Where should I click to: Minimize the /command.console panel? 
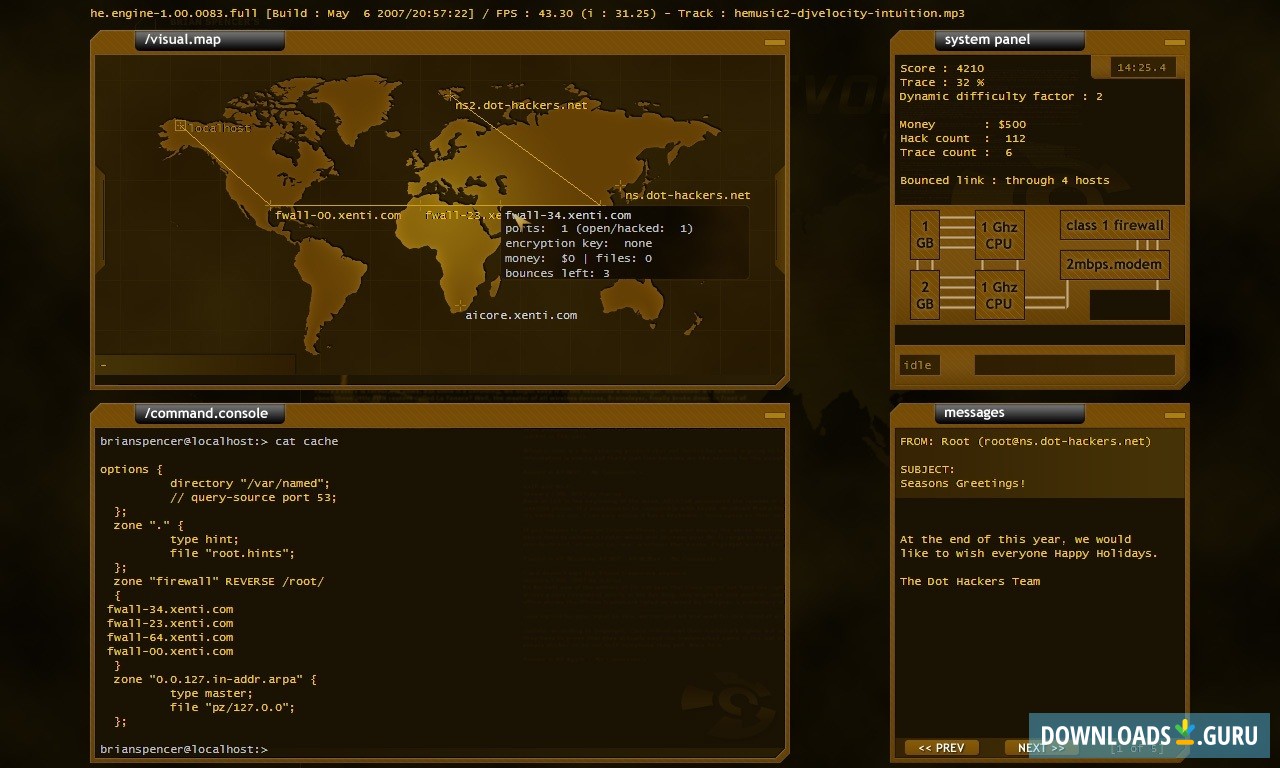click(x=774, y=415)
